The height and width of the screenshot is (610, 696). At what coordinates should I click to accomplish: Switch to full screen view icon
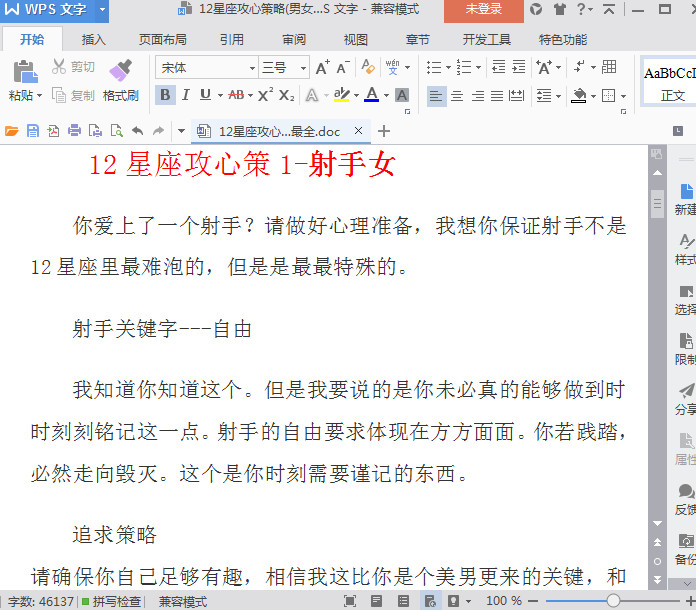tap(350, 601)
